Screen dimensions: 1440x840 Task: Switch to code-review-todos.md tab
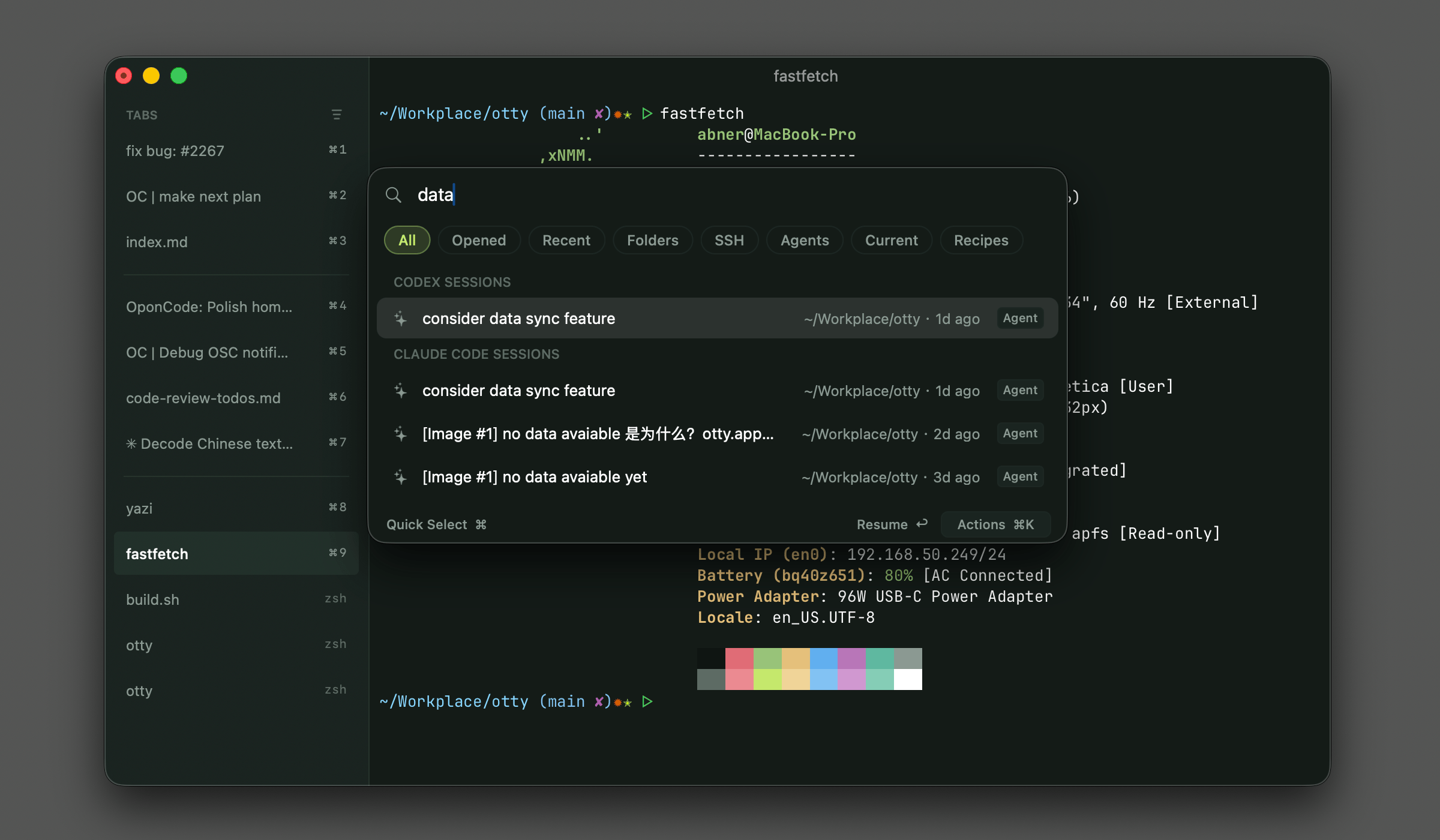click(236, 398)
